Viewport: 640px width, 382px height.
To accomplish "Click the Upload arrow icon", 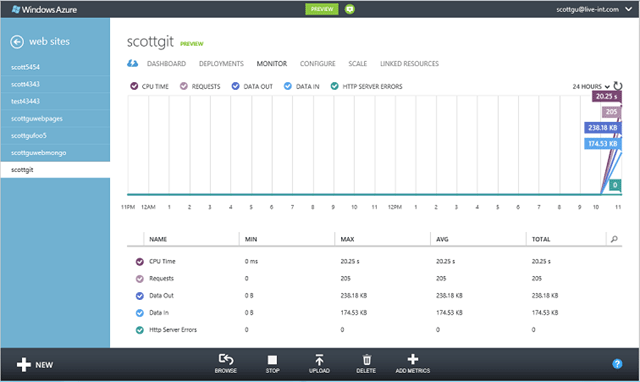I will point(319,360).
